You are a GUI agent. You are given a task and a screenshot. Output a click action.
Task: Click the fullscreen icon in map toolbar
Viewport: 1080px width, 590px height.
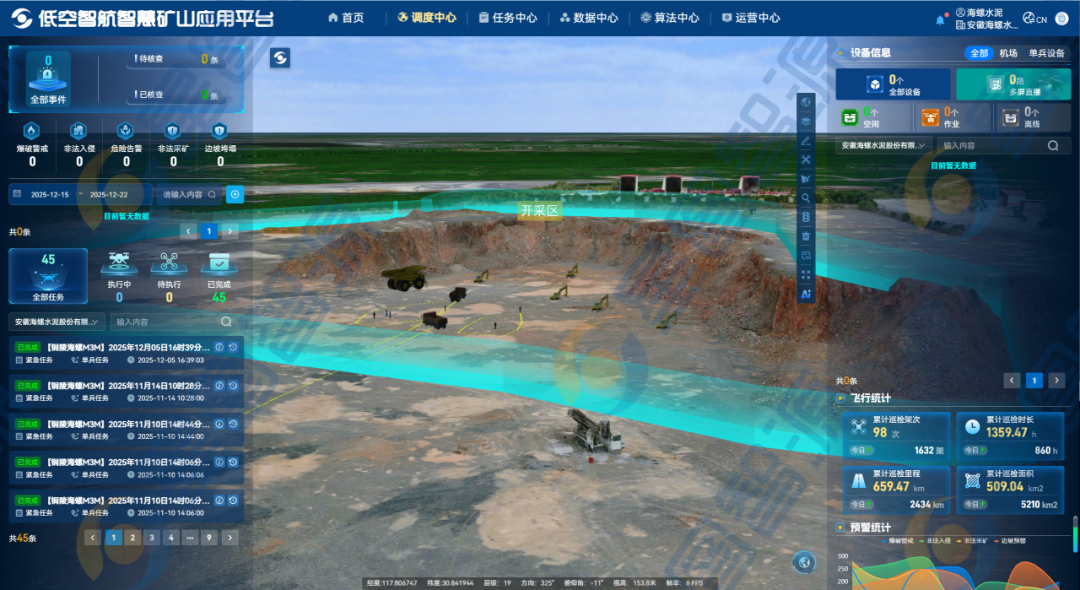tap(806, 274)
